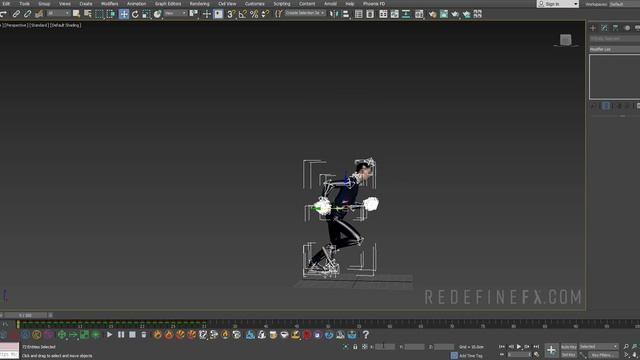Switch to the Modify command panel tab
Viewport: 640px width, 360px height.
pos(604,28)
